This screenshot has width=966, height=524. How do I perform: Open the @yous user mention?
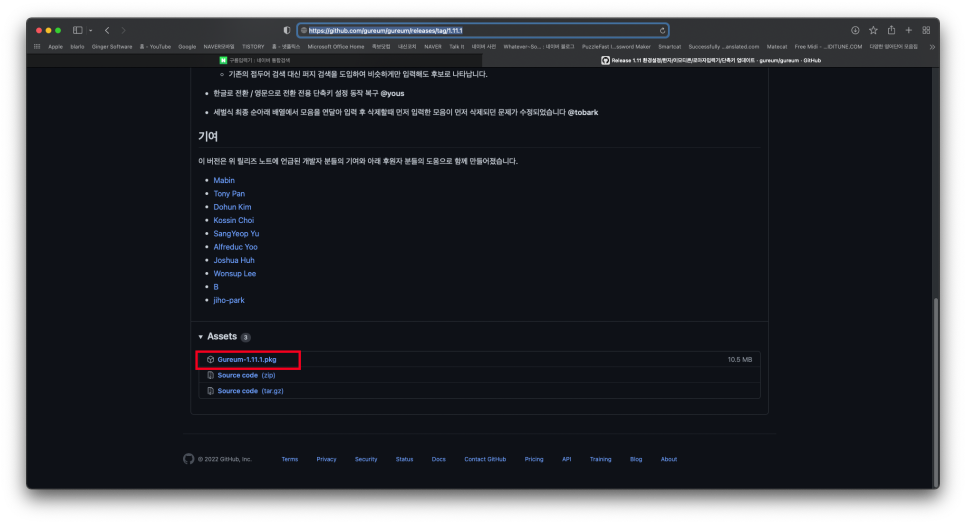click(392, 94)
